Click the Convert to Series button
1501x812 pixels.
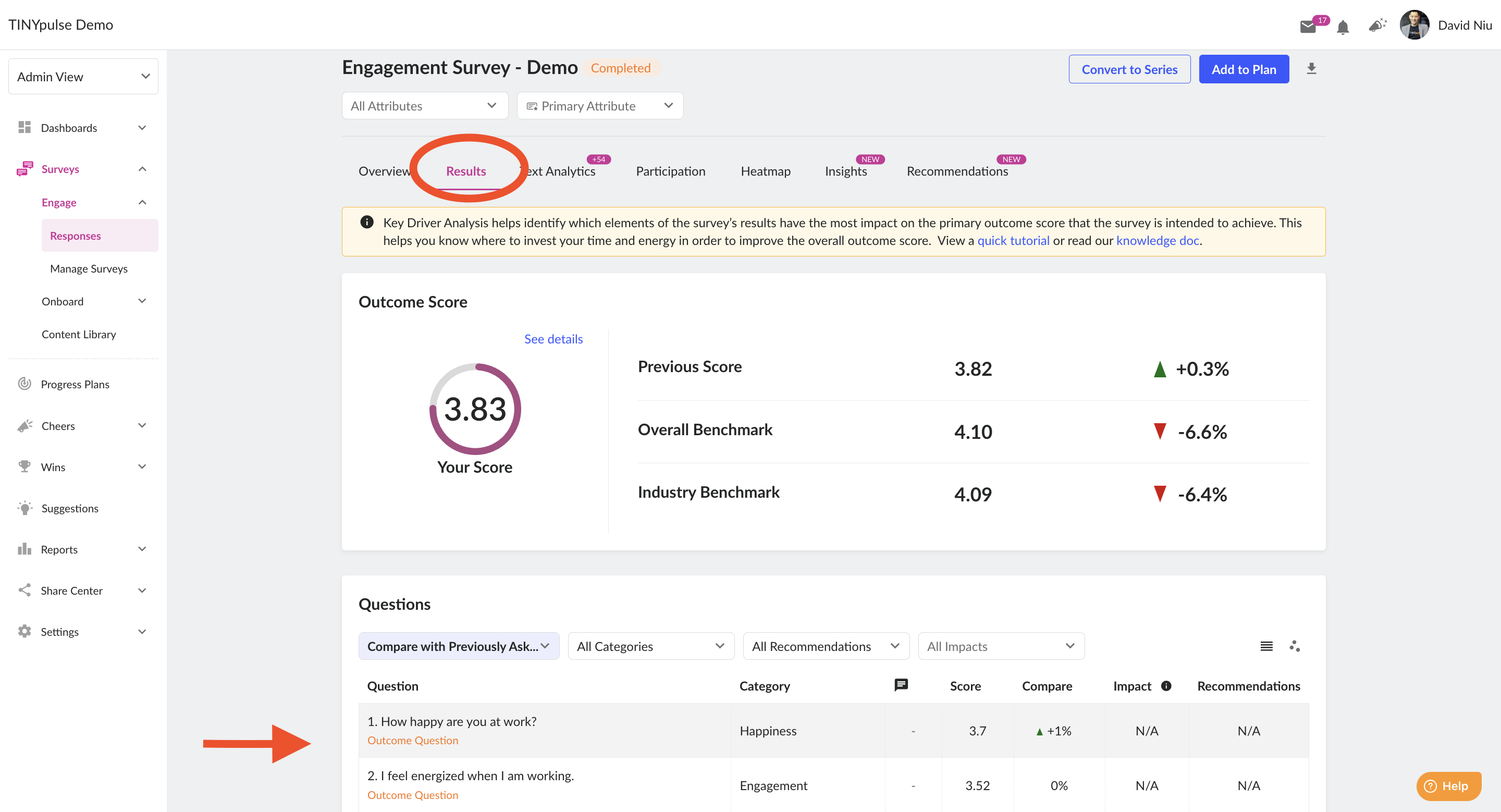(x=1129, y=69)
